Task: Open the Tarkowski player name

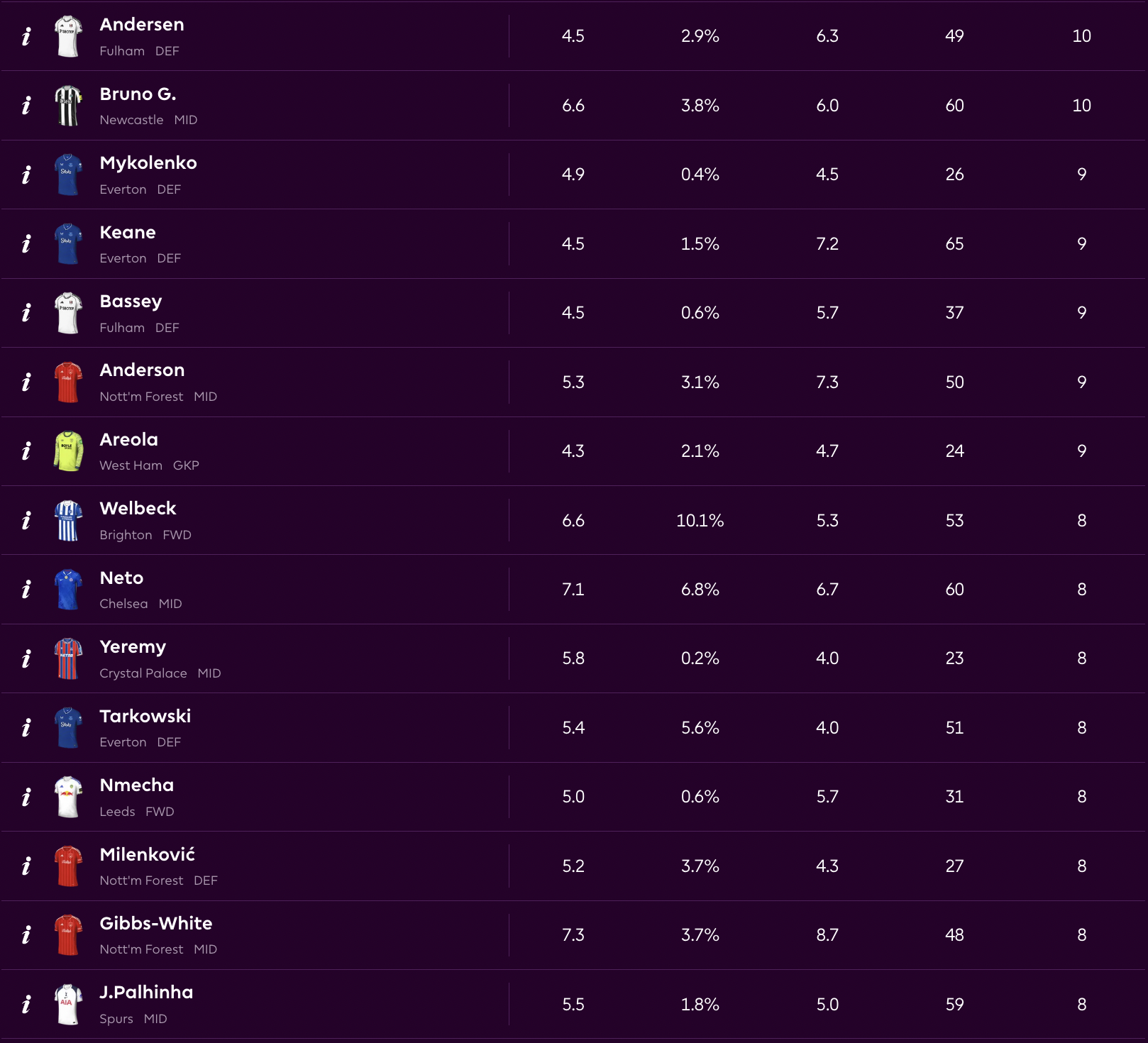Action: (145, 716)
